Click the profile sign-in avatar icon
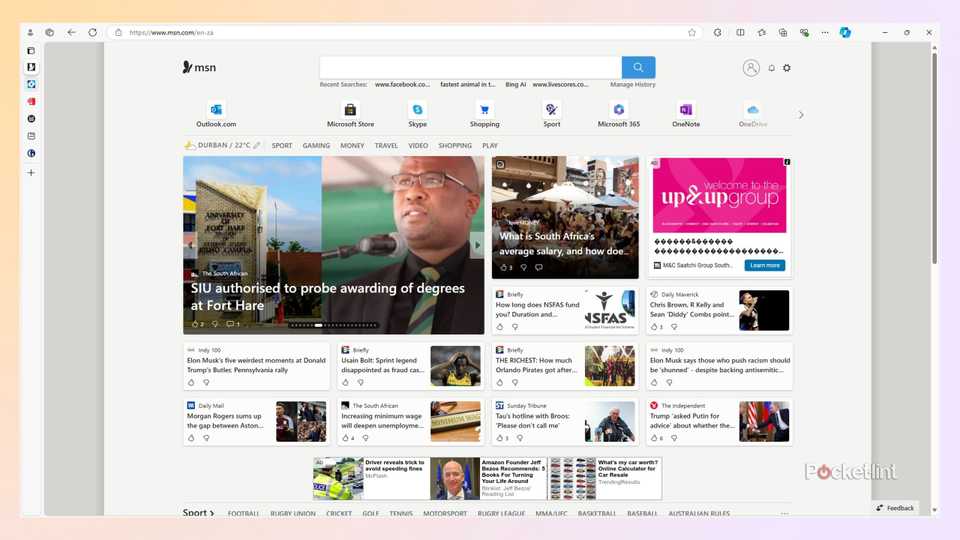 751,68
